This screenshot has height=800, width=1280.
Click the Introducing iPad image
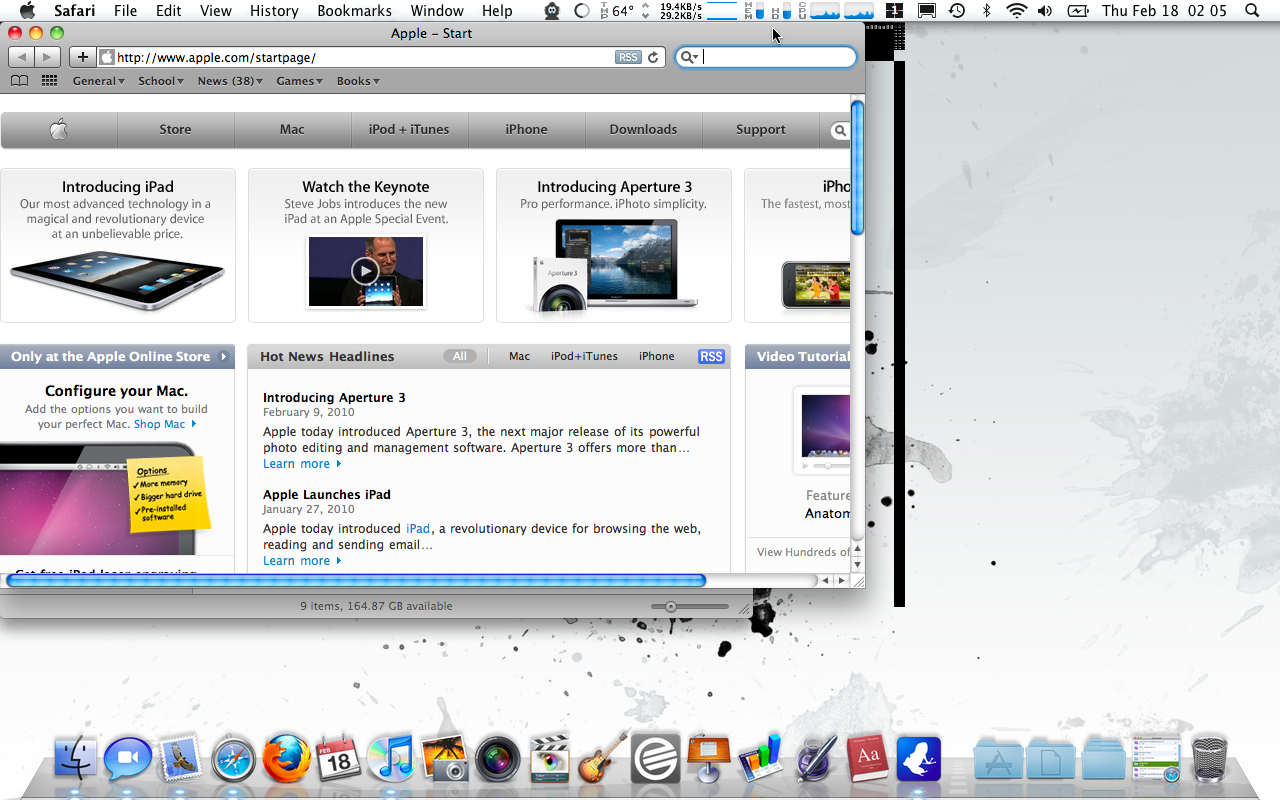pos(118,280)
